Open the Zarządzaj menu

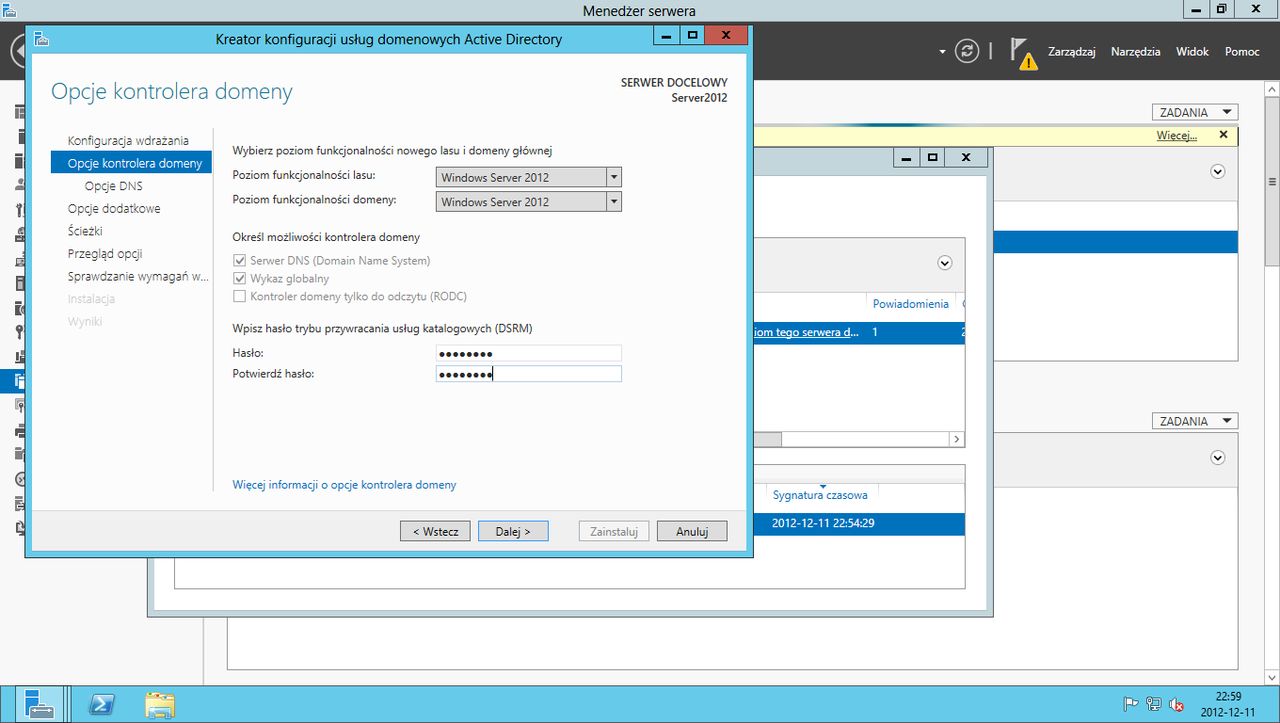point(1072,52)
